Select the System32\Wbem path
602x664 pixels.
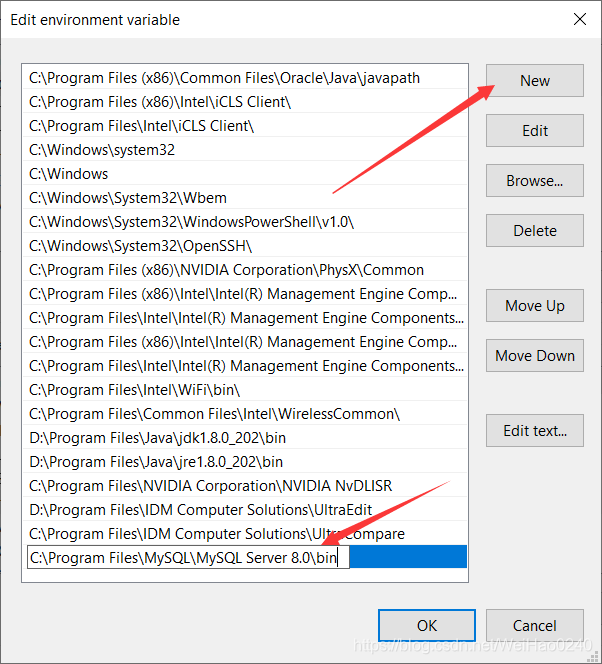pos(245,198)
